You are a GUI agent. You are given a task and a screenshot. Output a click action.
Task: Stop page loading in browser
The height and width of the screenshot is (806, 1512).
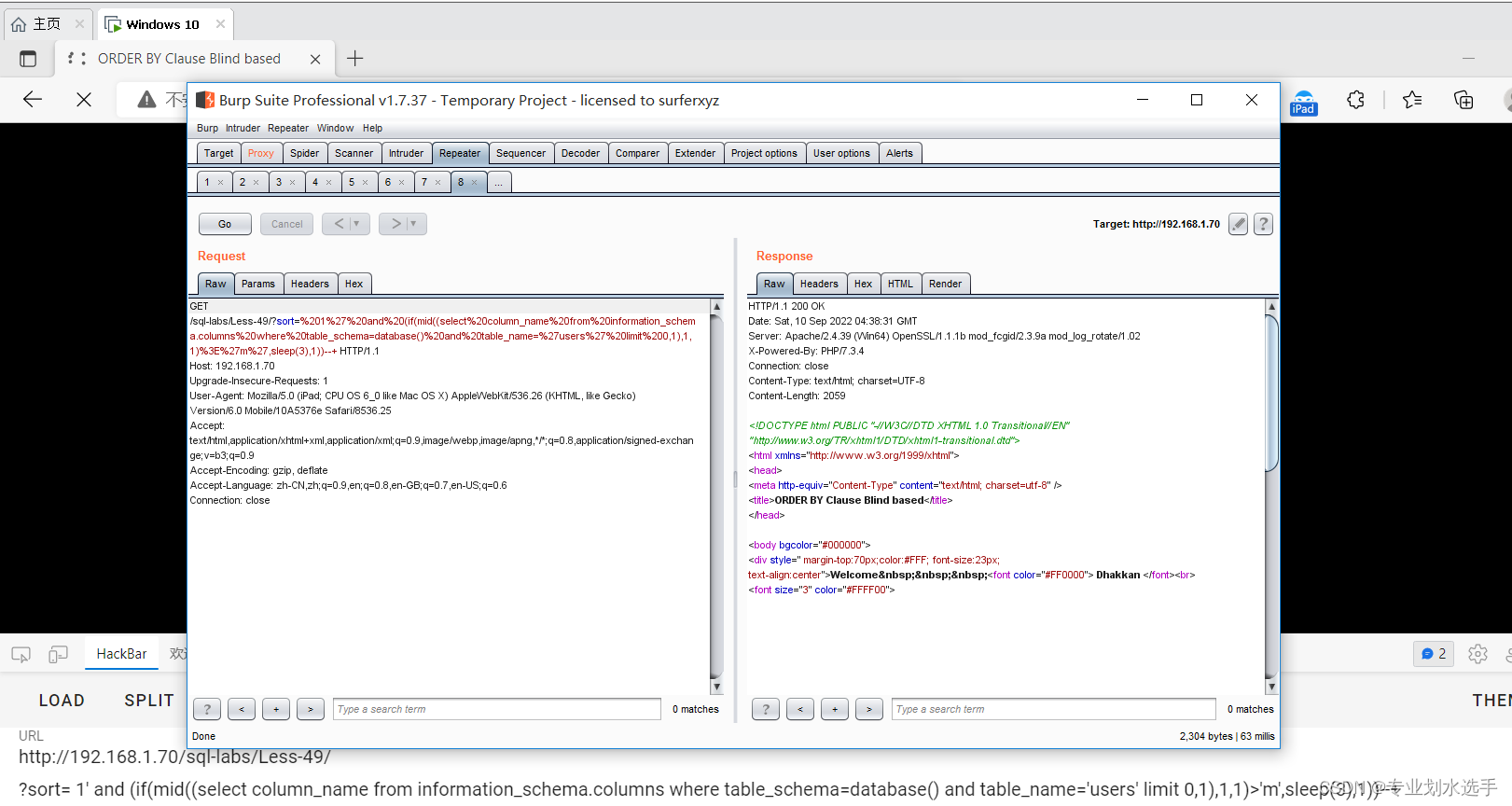(84, 99)
